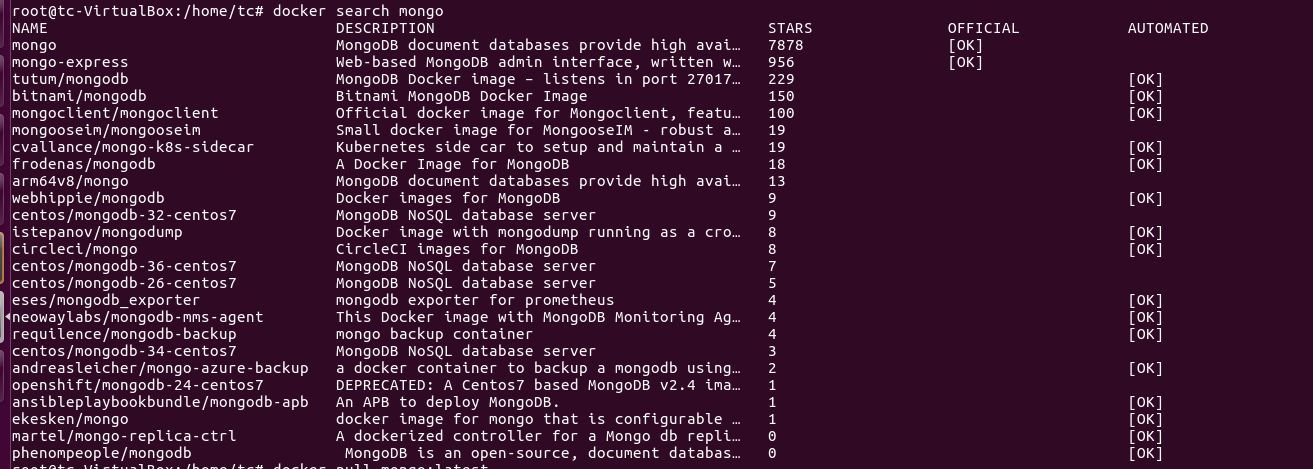This screenshot has height=469, width=1313.
Task: Click the openshift/mongodb-24-centos7 DEPRECATED description
Action: (x=538, y=385)
